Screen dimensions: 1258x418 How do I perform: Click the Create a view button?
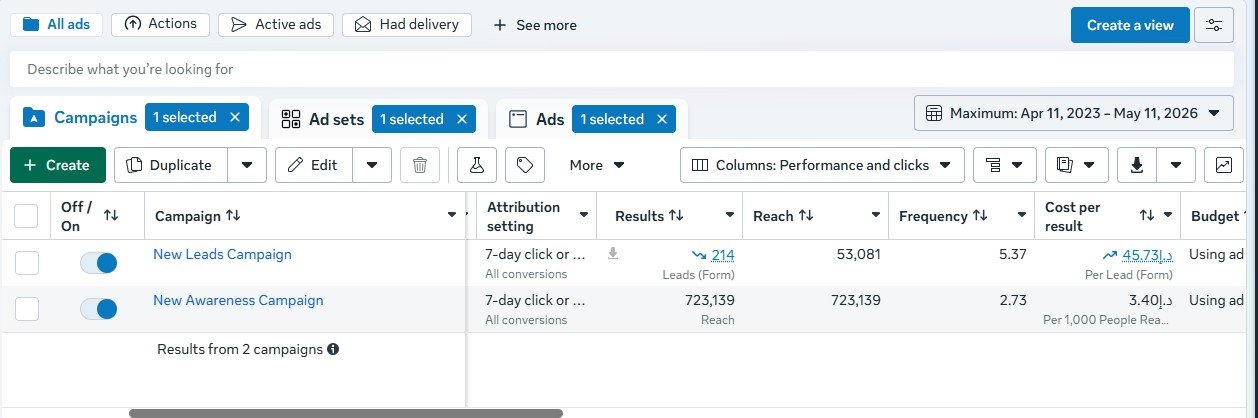[x=1130, y=25]
